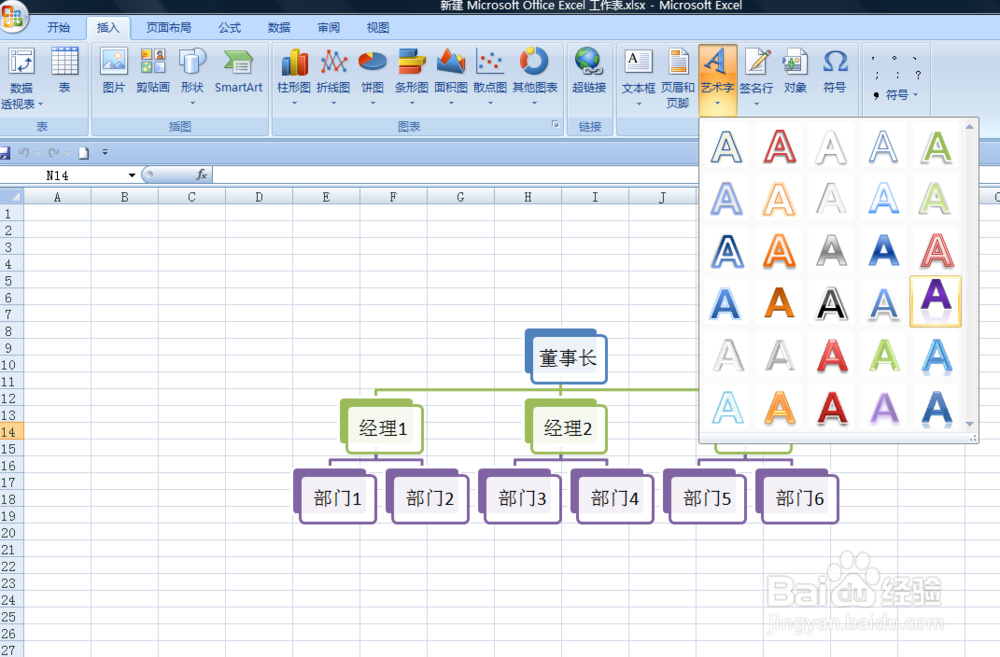The image size is (1000, 657).
Task: Choose the red outline WordArt in first row
Action: coord(779,146)
